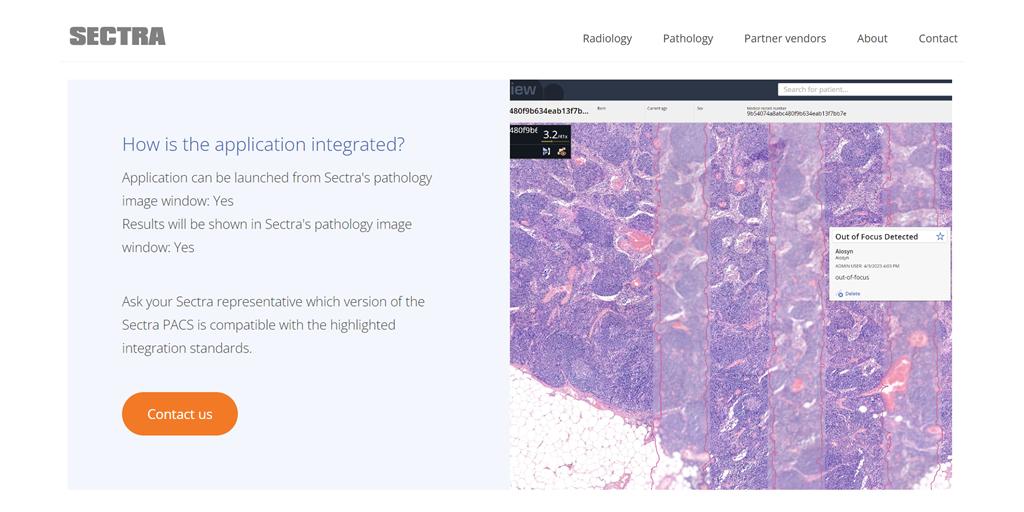The height and width of the screenshot is (512, 1024).
Task: Open the Radiology menu
Action: (607, 38)
